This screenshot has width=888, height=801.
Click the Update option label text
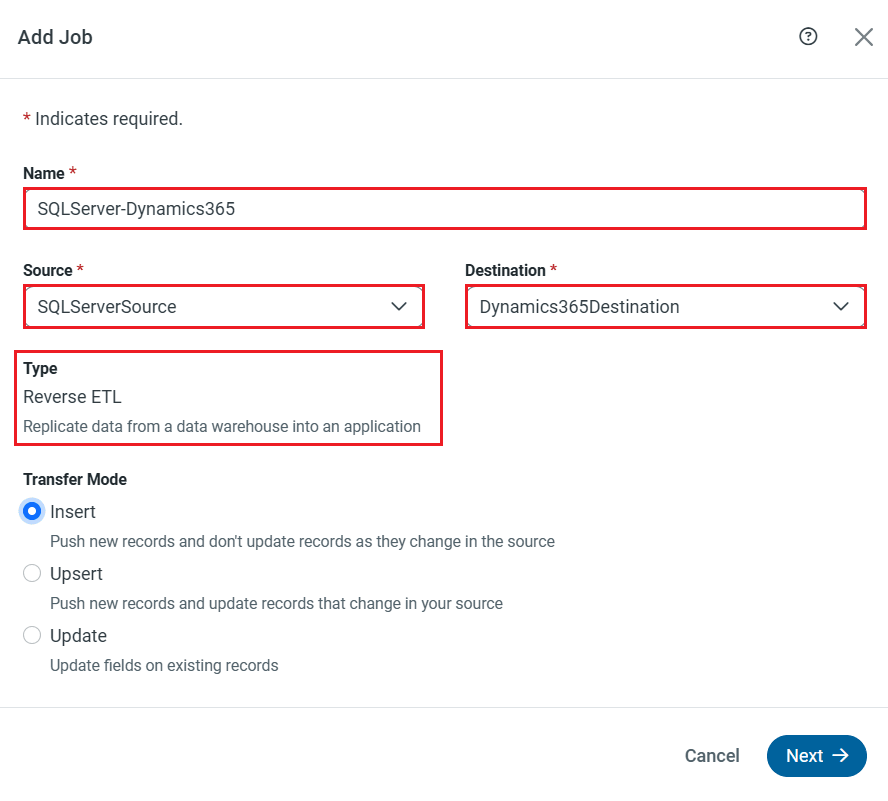pos(79,636)
